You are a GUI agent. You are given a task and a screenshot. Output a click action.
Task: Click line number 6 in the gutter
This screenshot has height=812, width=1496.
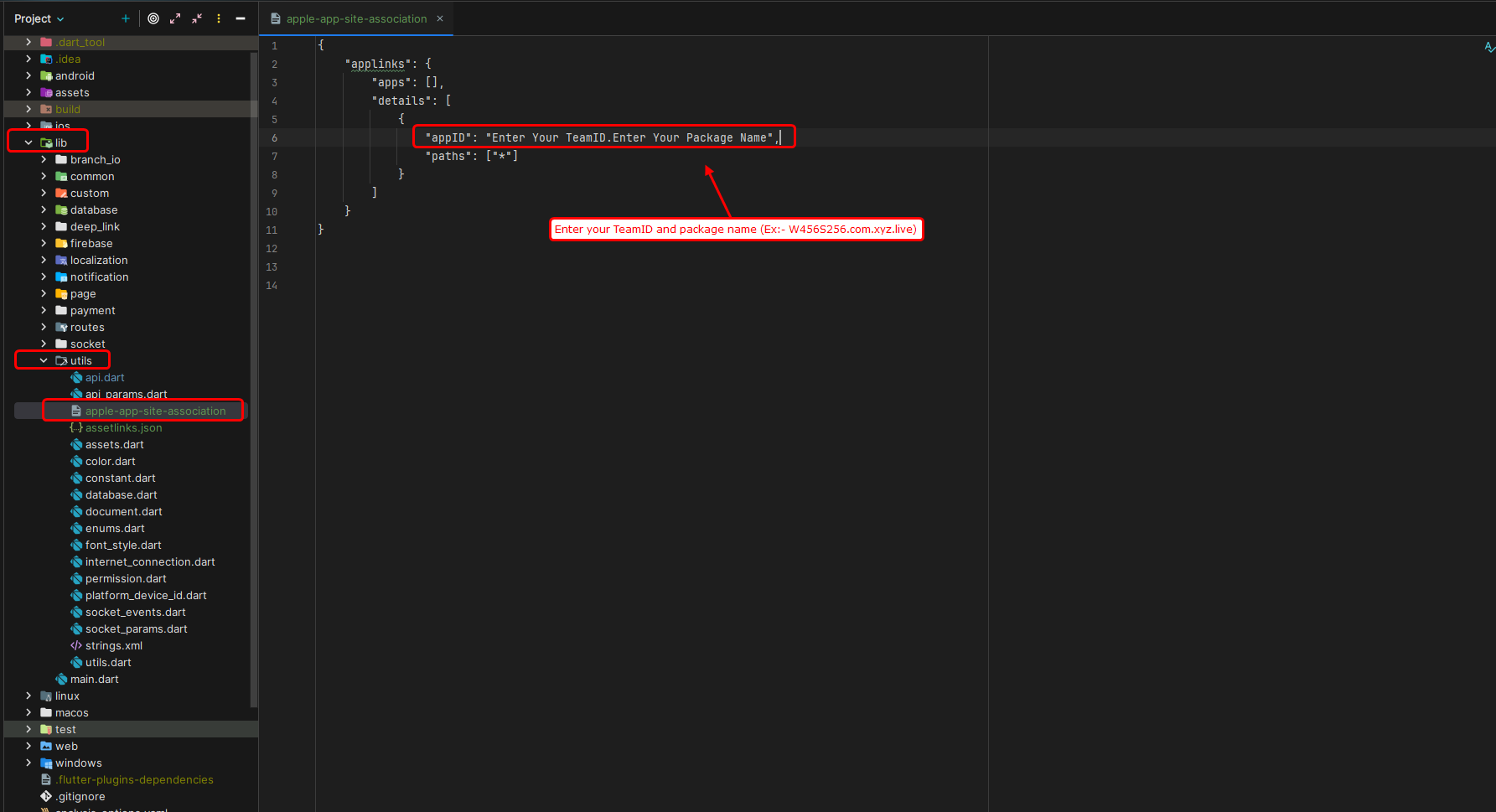click(x=274, y=137)
